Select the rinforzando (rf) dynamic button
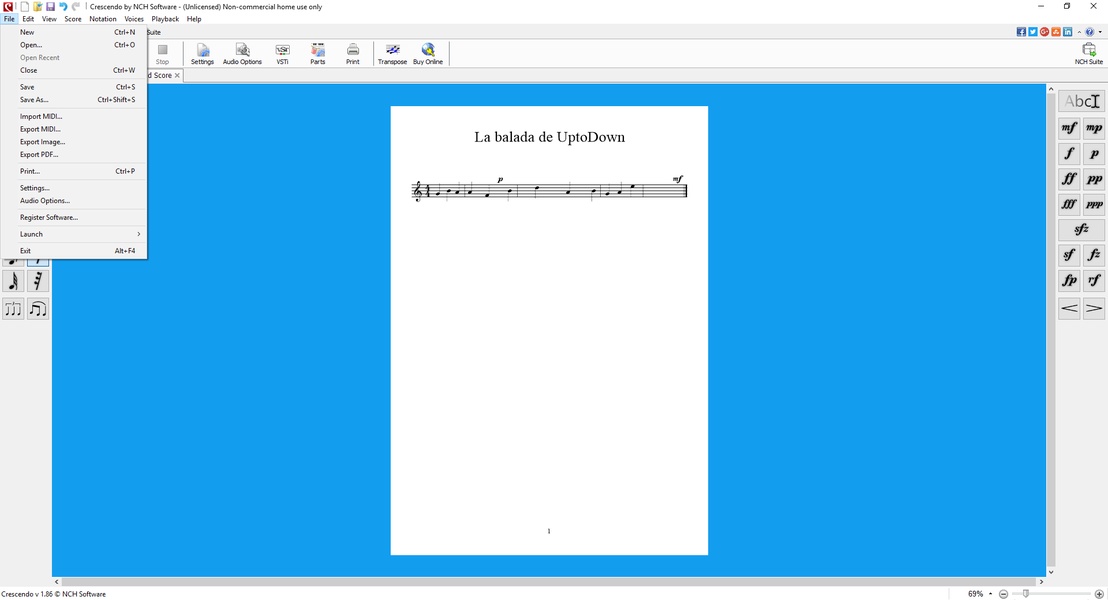Screen dimensions: 1108x600 pos(1094,281)
